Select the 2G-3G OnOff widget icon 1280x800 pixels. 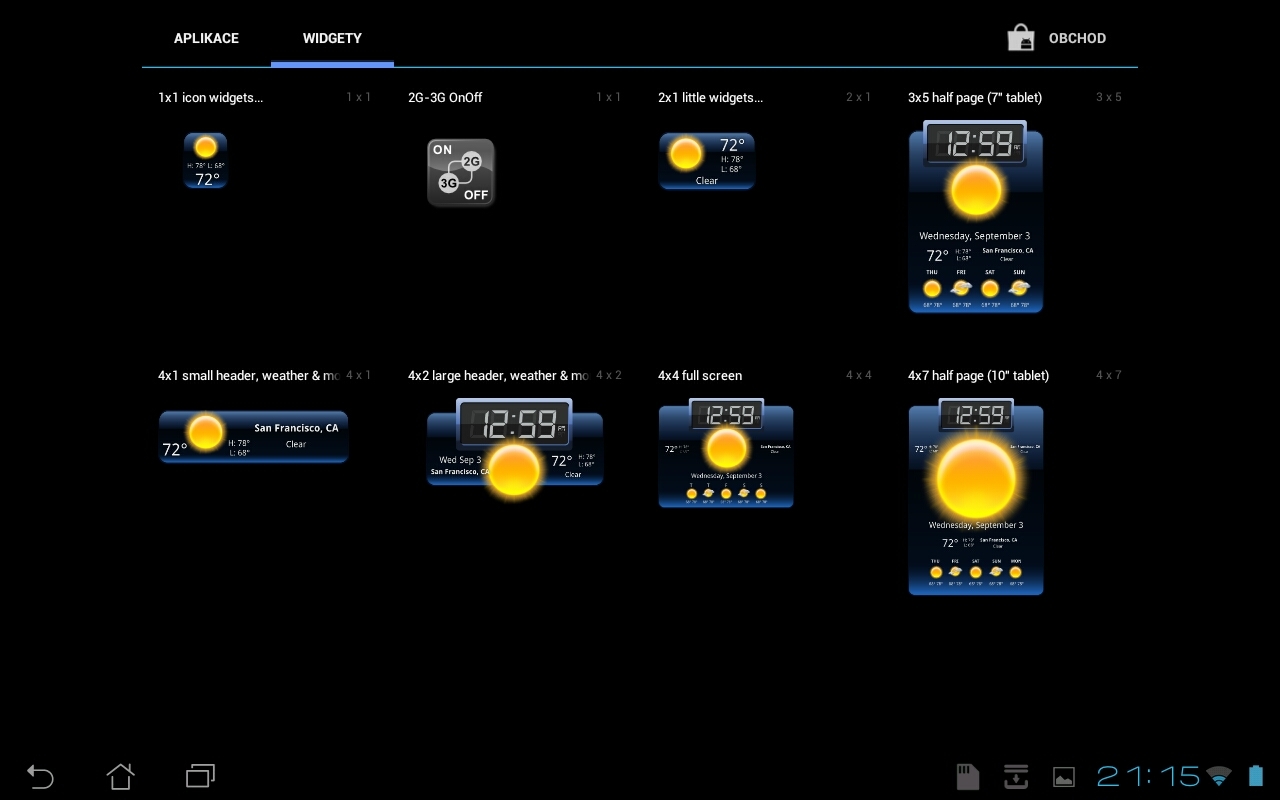pyautogui.click(x=461, y=172)
